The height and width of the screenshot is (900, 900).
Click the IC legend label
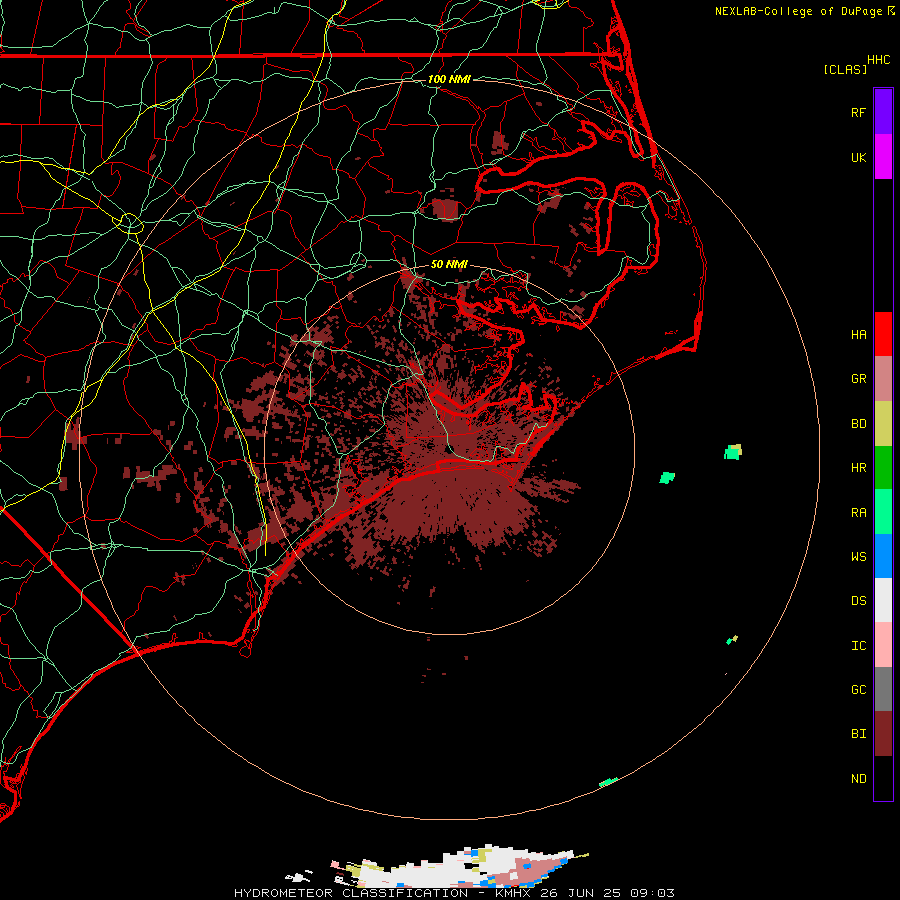(858, 646)
